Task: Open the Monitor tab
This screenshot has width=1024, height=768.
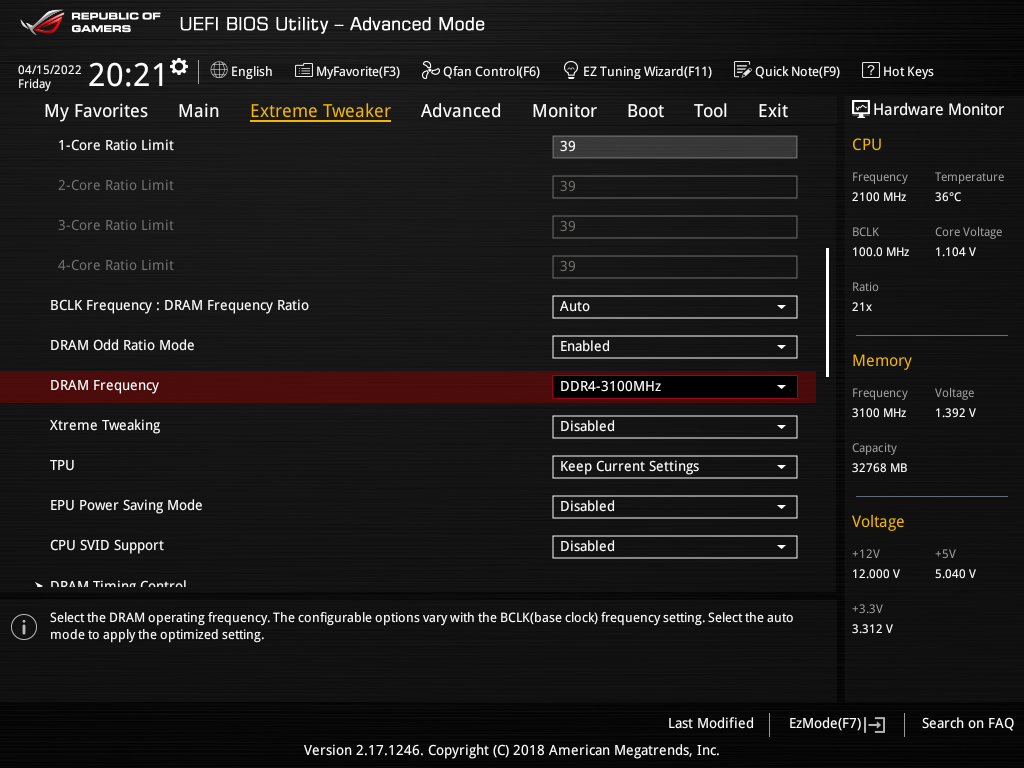Action: (564, 111)
